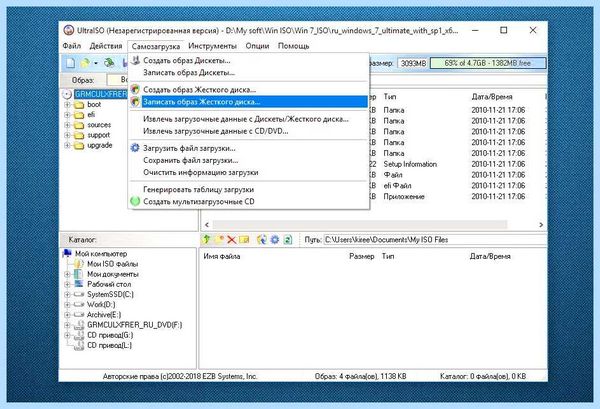Click the floppy icon beside Создать образ Дискеты
Image resolution: width=600 pixels, height=409 pixels.
[135, 60]
